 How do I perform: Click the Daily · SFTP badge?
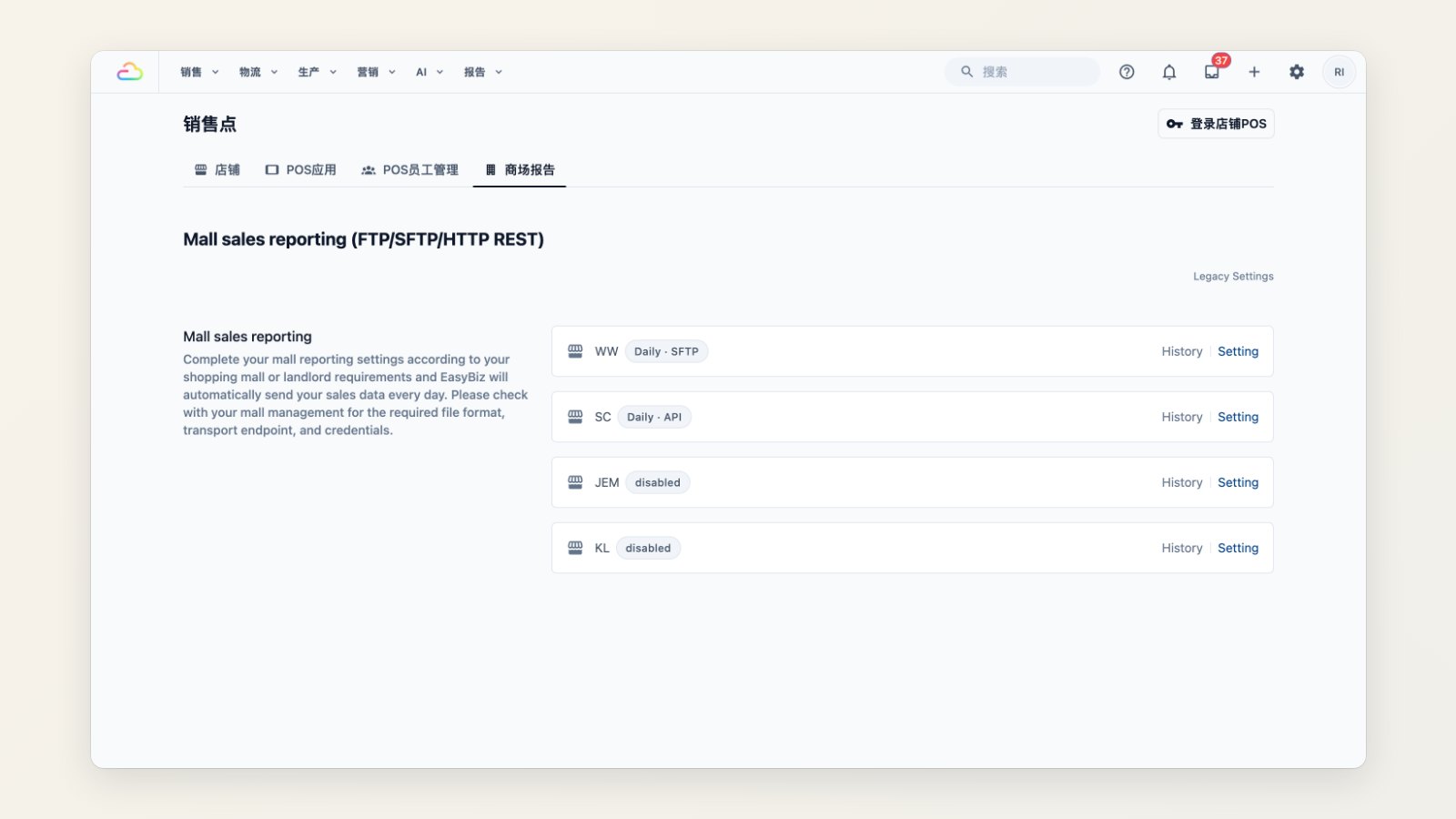point(666,351)
